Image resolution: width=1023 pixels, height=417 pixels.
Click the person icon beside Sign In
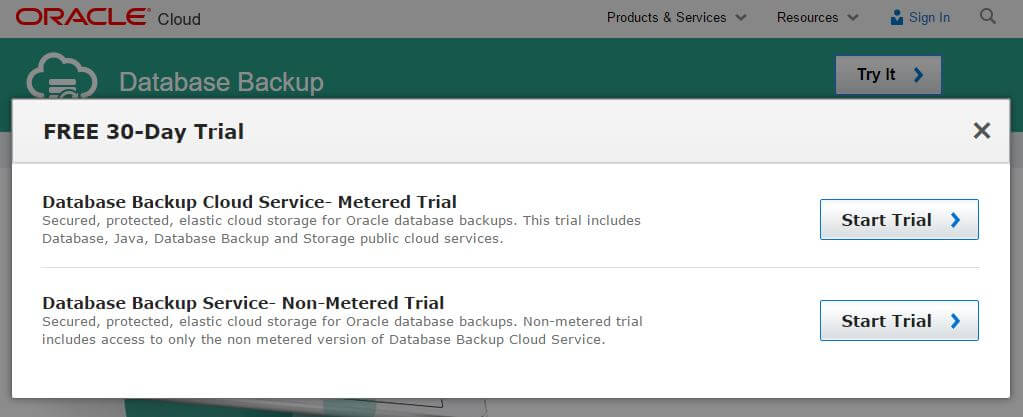point(897,17)
